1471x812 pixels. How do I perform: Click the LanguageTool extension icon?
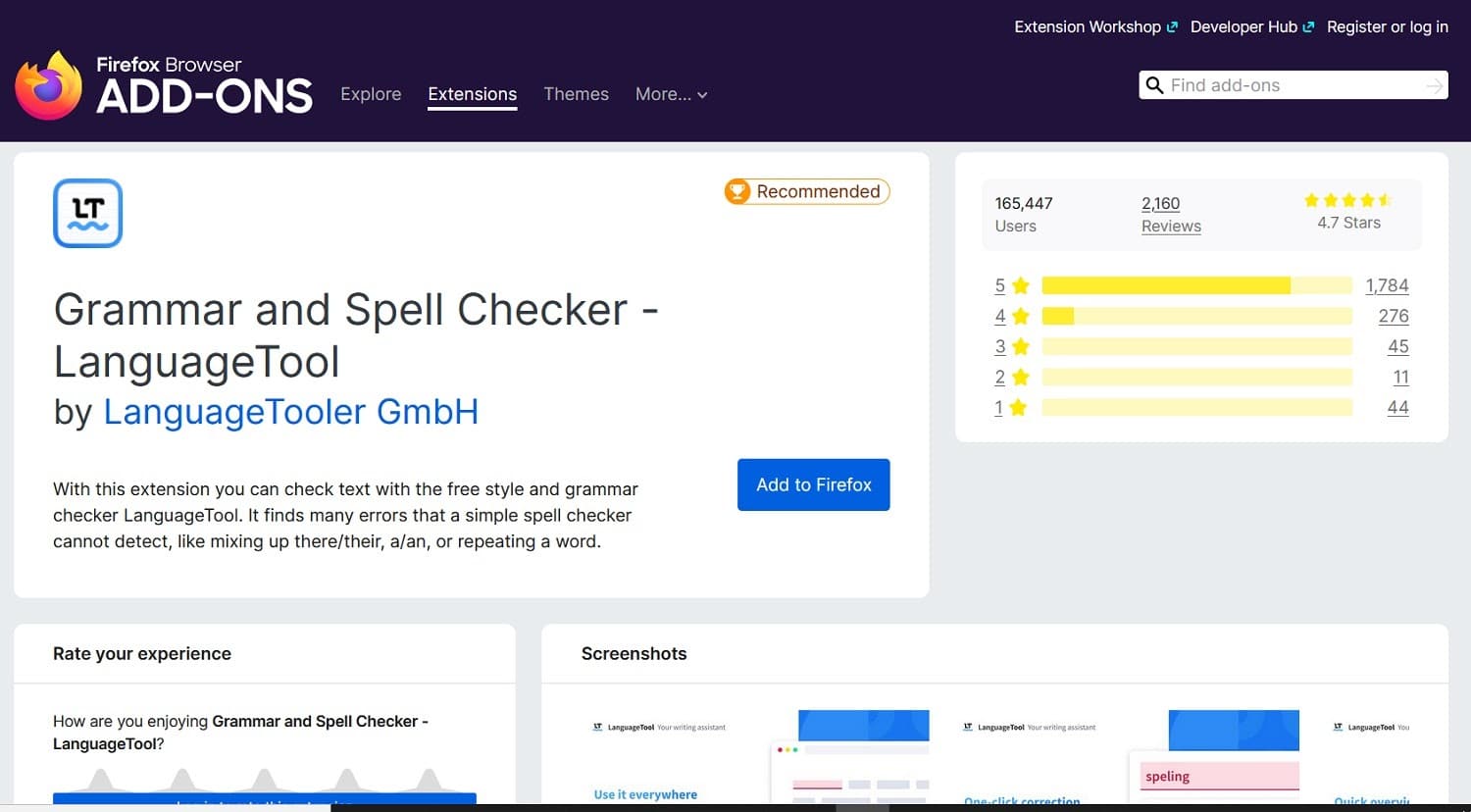(87, 213)
